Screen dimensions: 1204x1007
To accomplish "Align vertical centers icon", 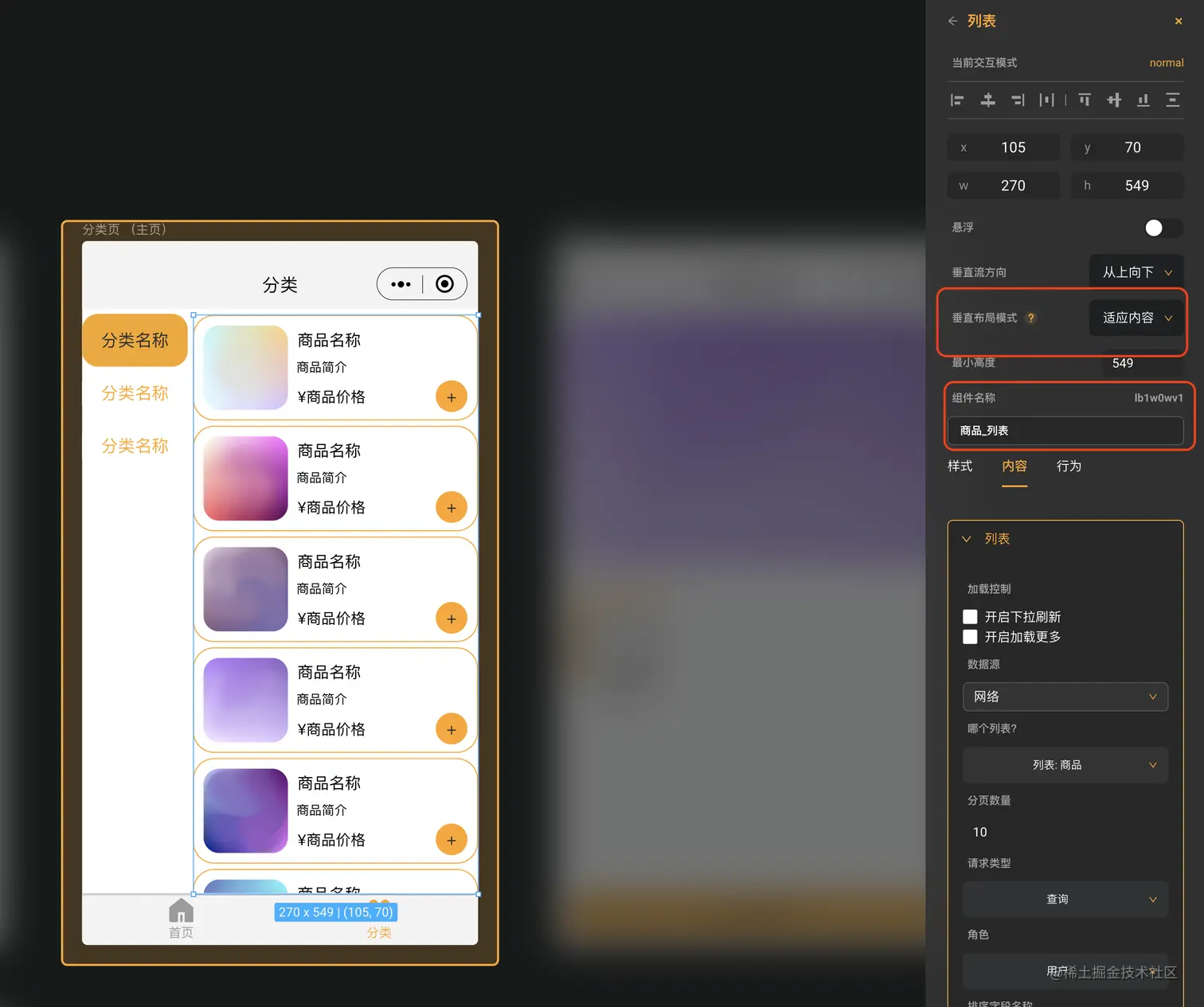I will (1114, 100).
